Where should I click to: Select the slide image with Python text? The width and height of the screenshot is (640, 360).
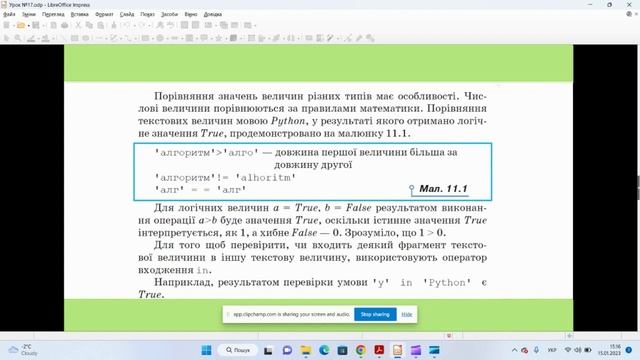pyautogui.click(x=318, y=188)
